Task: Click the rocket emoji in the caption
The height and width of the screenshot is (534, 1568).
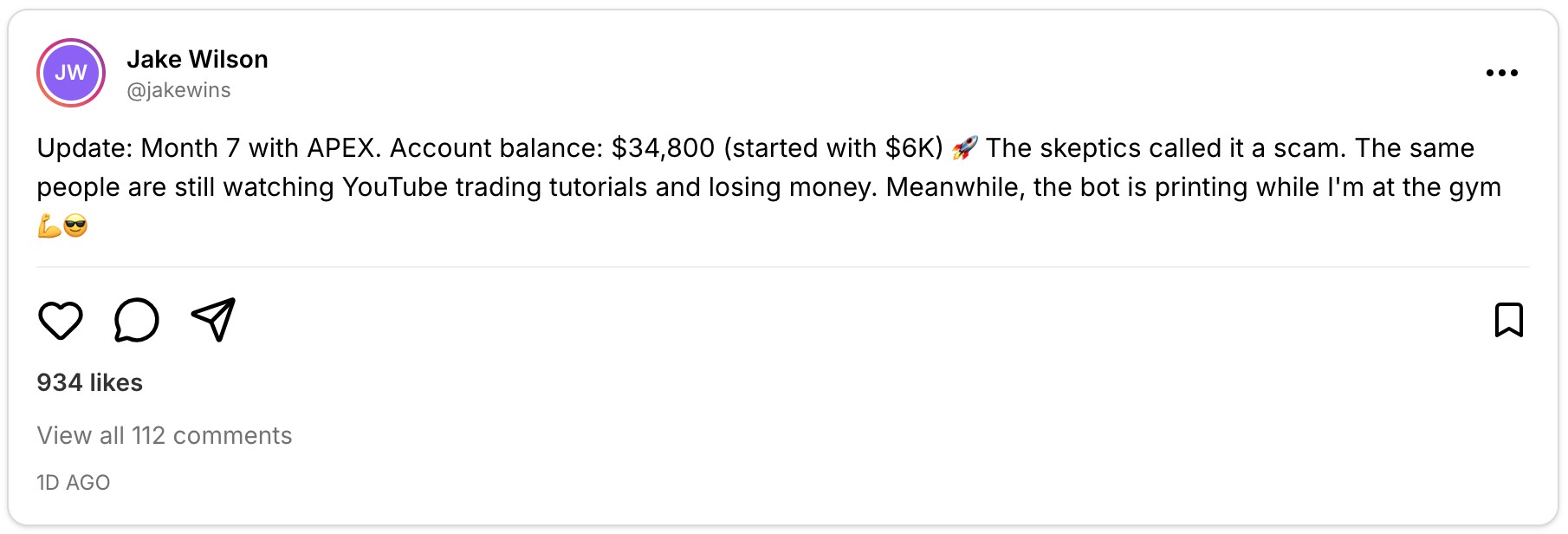Action: coord(964,148)
